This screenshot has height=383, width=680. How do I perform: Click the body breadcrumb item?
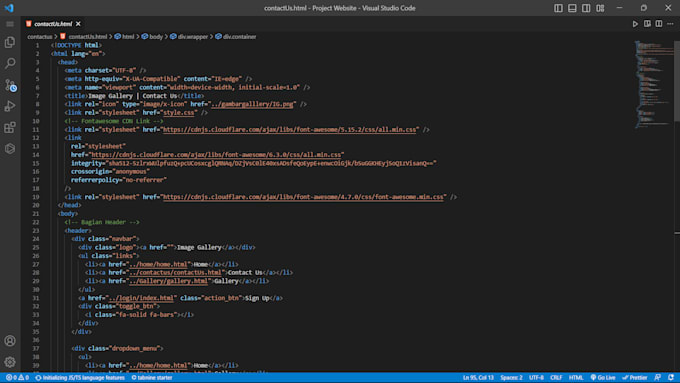[x=156, y=37]
